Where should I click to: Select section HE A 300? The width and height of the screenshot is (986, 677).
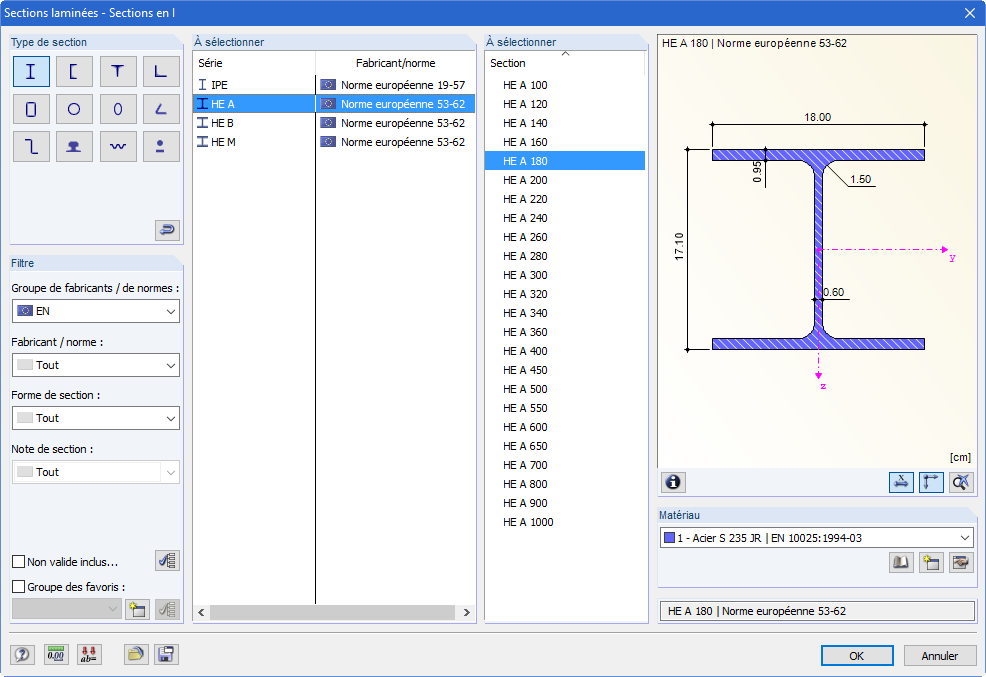pyautogui.click(x=565, y=275)
